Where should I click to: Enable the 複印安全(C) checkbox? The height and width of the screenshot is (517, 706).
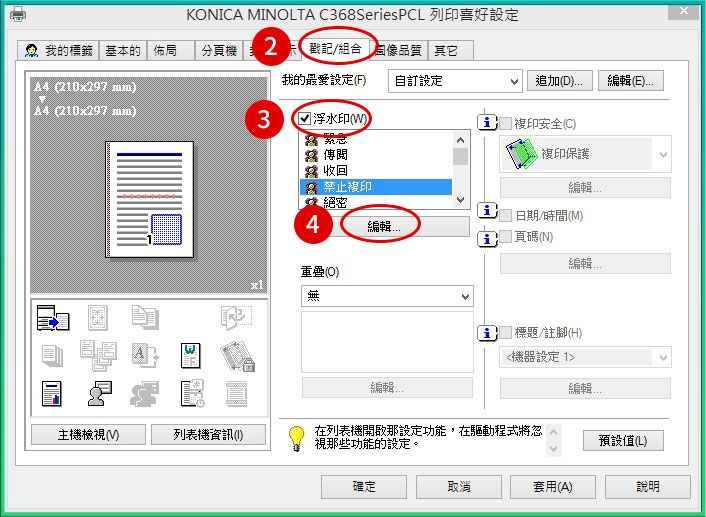[506, 123]
